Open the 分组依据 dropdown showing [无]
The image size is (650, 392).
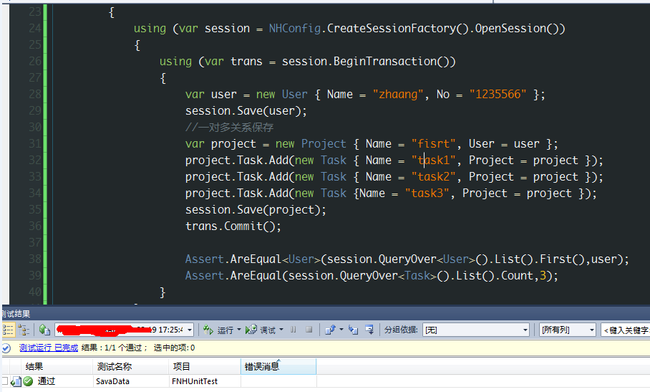pos(475,330)
